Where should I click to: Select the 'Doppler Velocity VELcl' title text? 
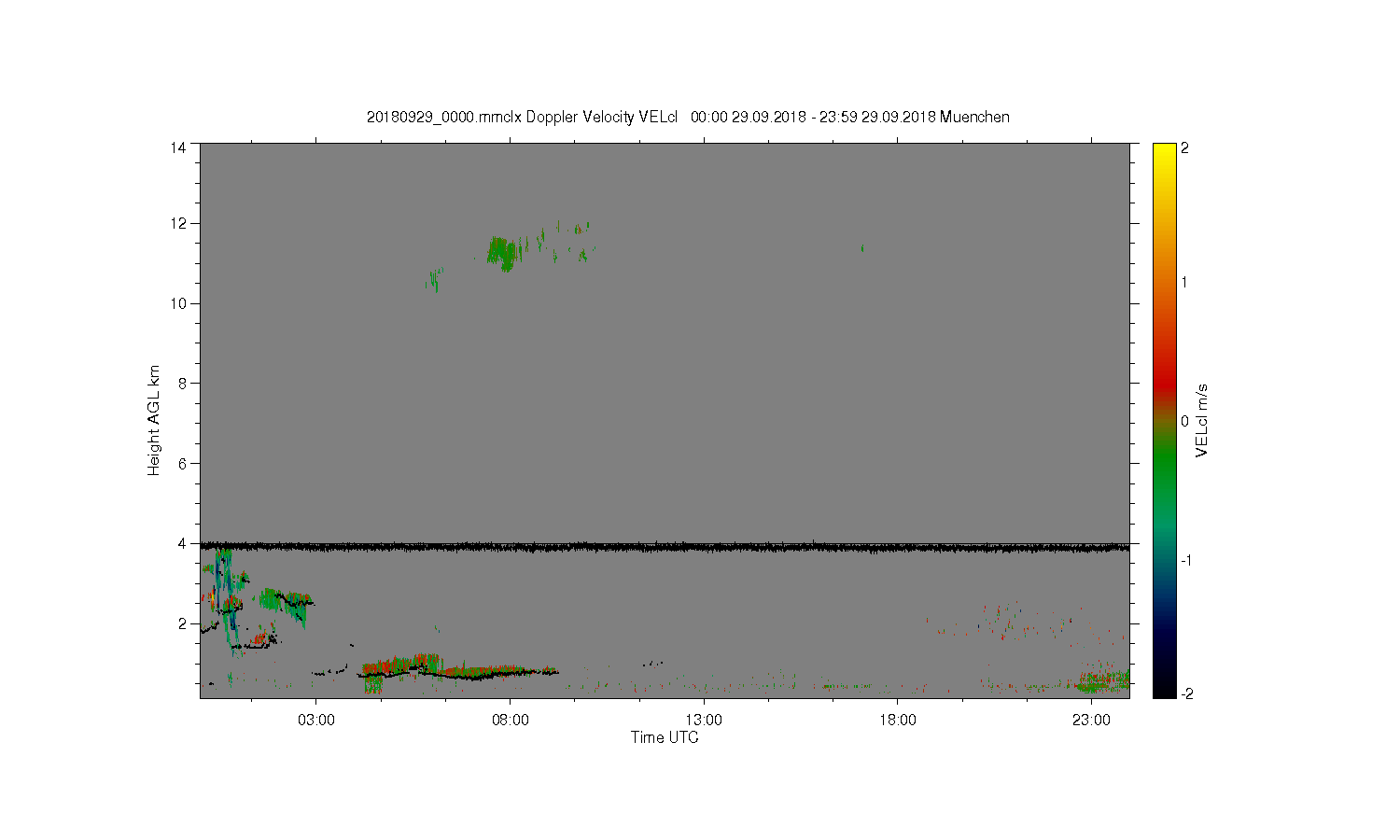click(602, 118)
